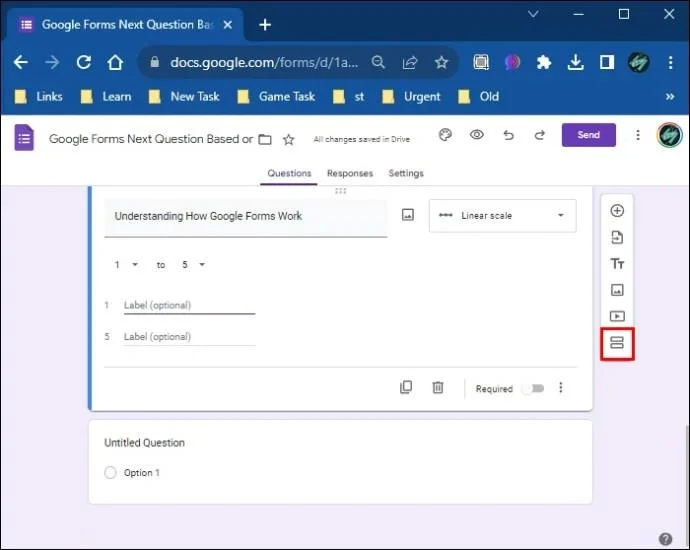Go to the browser home page

coord(115,62)
